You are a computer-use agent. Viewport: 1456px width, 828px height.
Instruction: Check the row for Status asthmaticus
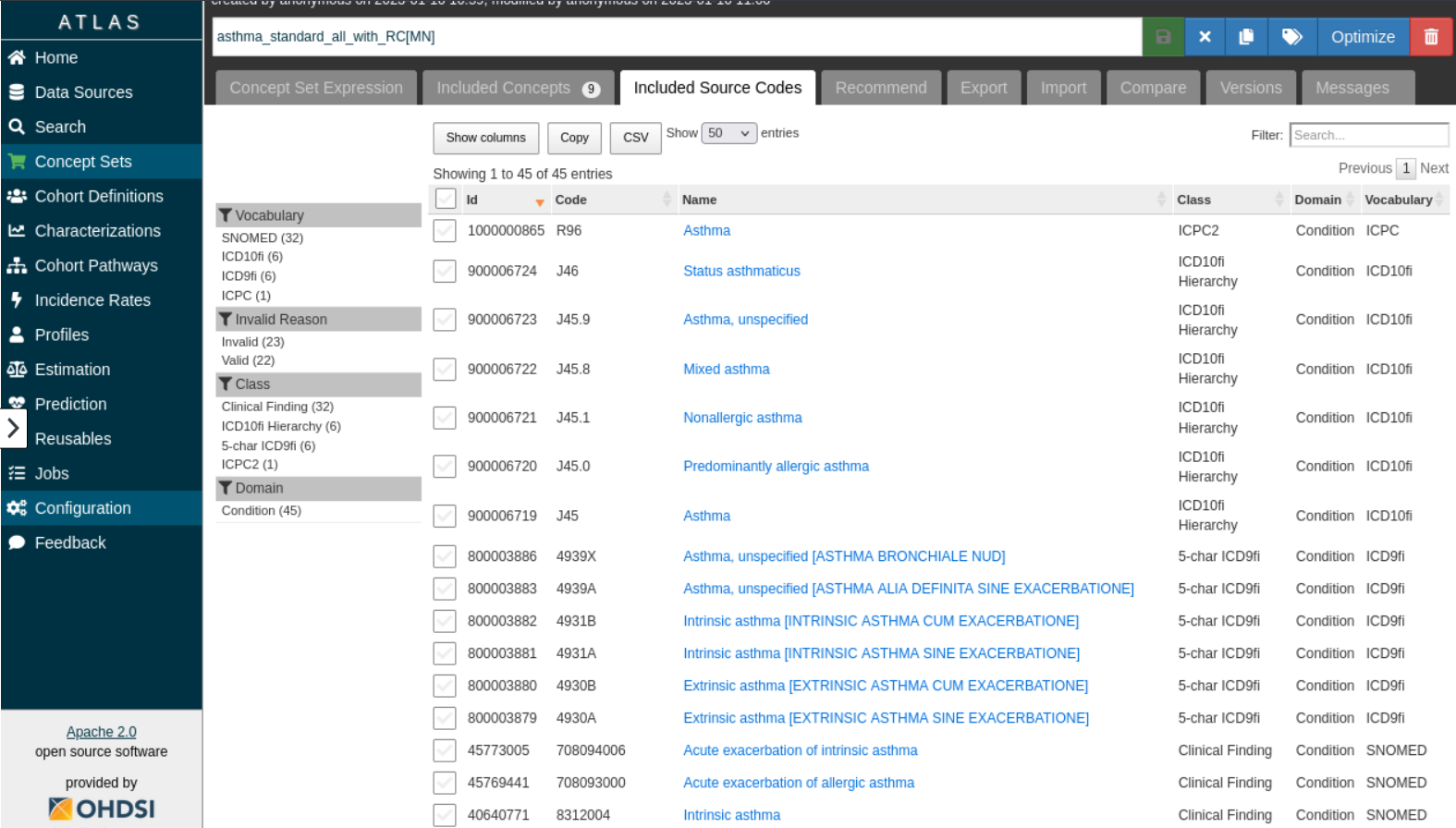[x=445, y=271]
